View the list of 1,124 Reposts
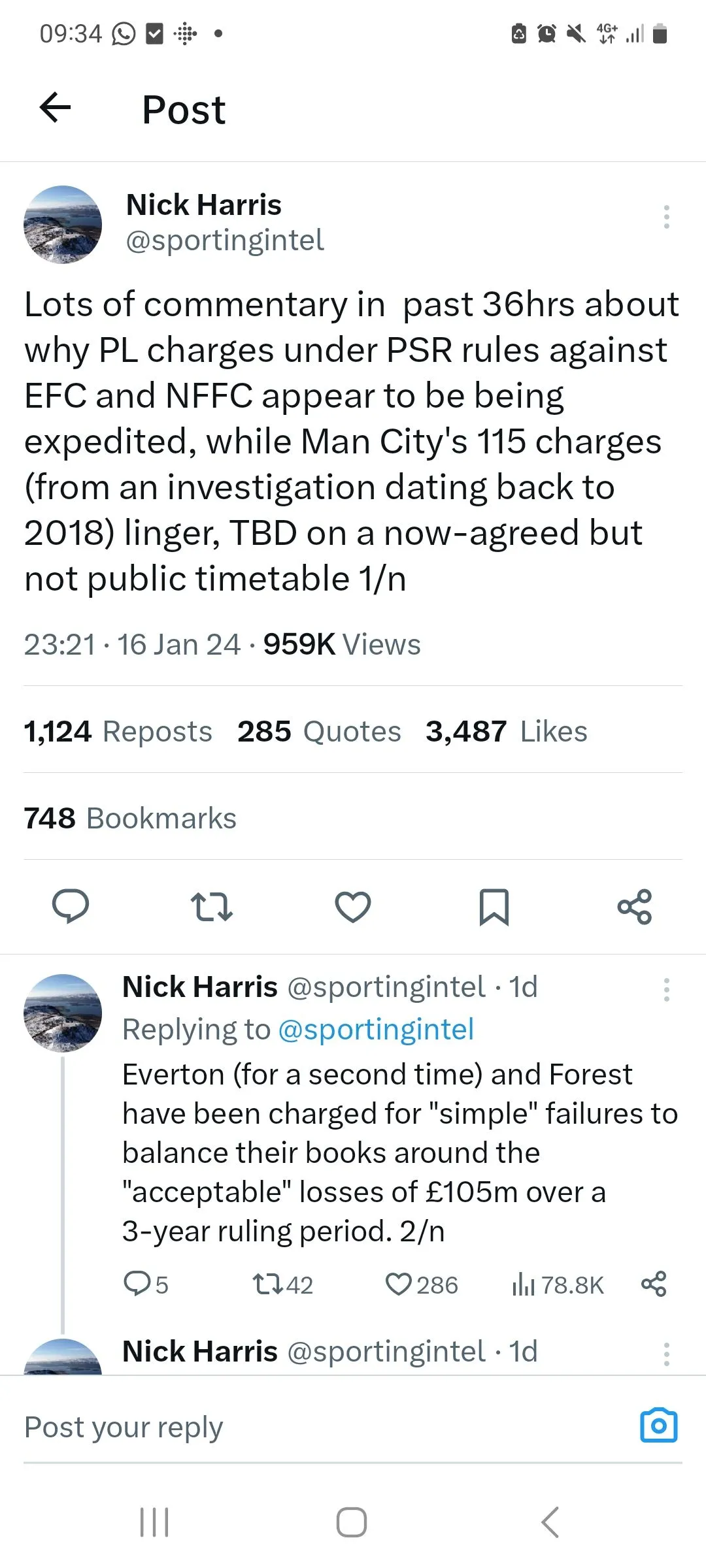The height and width of the screenshot is (1568, 706). coord(118,732)
